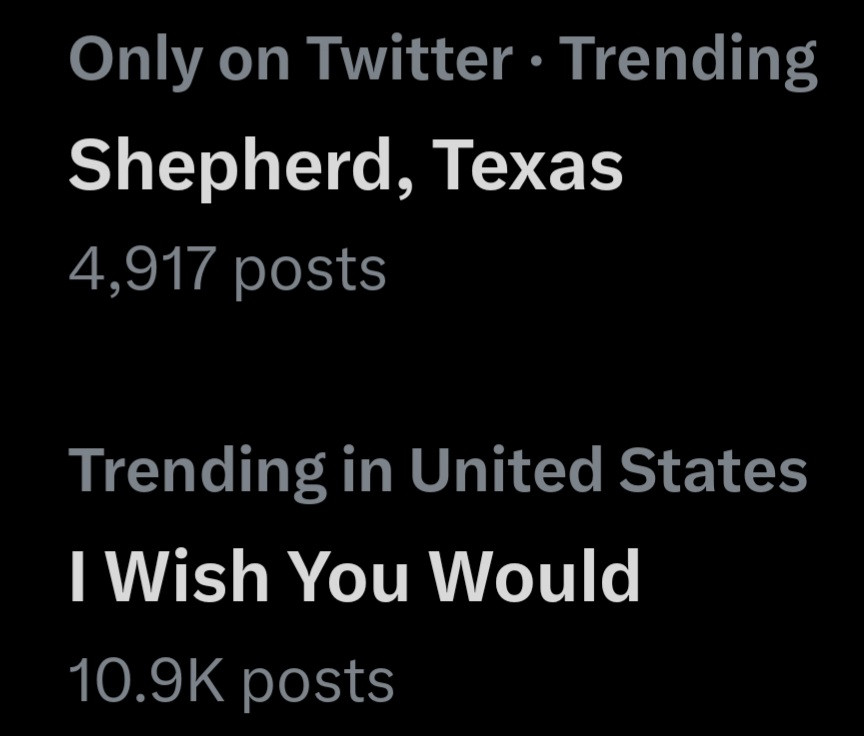Click the Only on Twitter text

point(290,61)
